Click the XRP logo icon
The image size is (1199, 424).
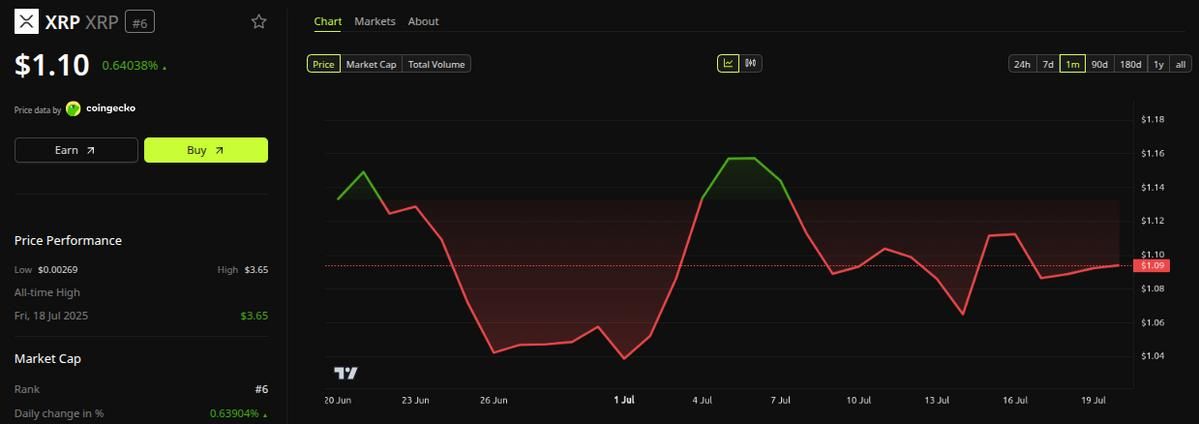click(x=27, y=22)
